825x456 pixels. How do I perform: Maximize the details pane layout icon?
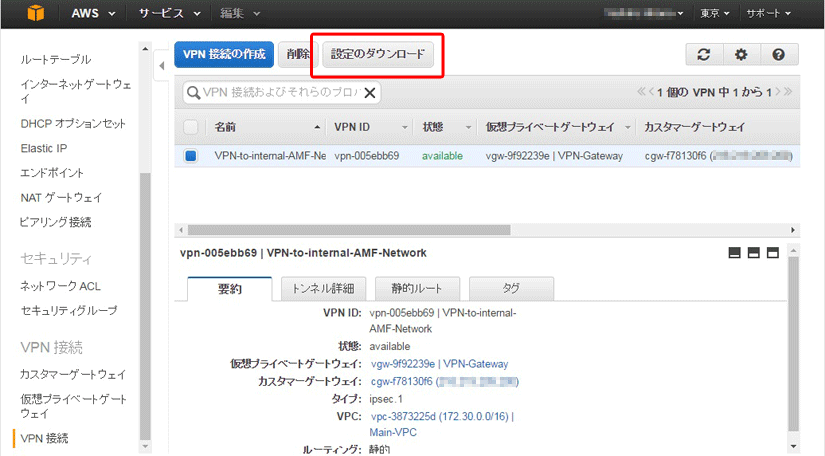[772, 253]
